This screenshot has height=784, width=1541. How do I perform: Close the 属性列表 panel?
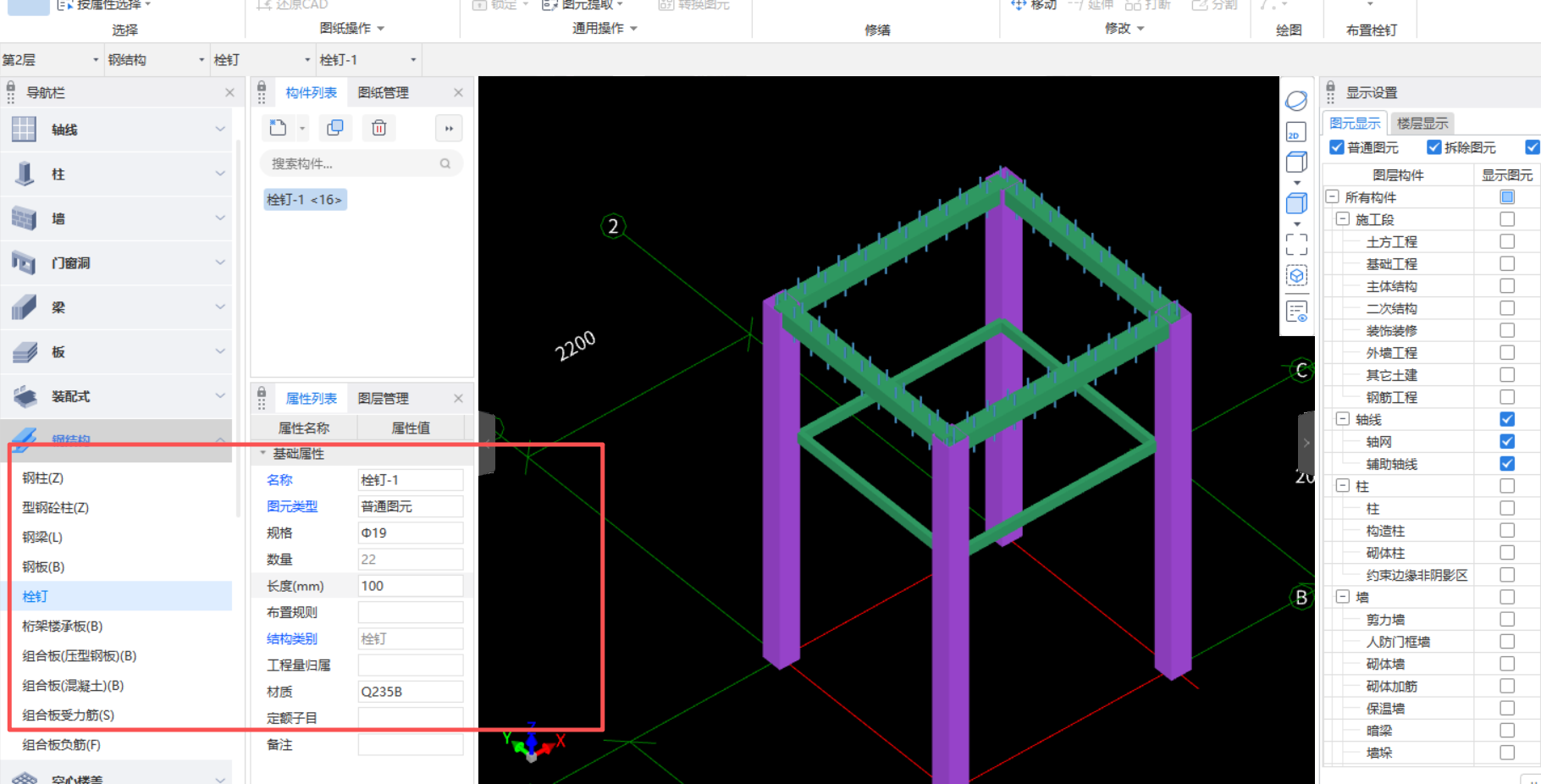[458, 398]
